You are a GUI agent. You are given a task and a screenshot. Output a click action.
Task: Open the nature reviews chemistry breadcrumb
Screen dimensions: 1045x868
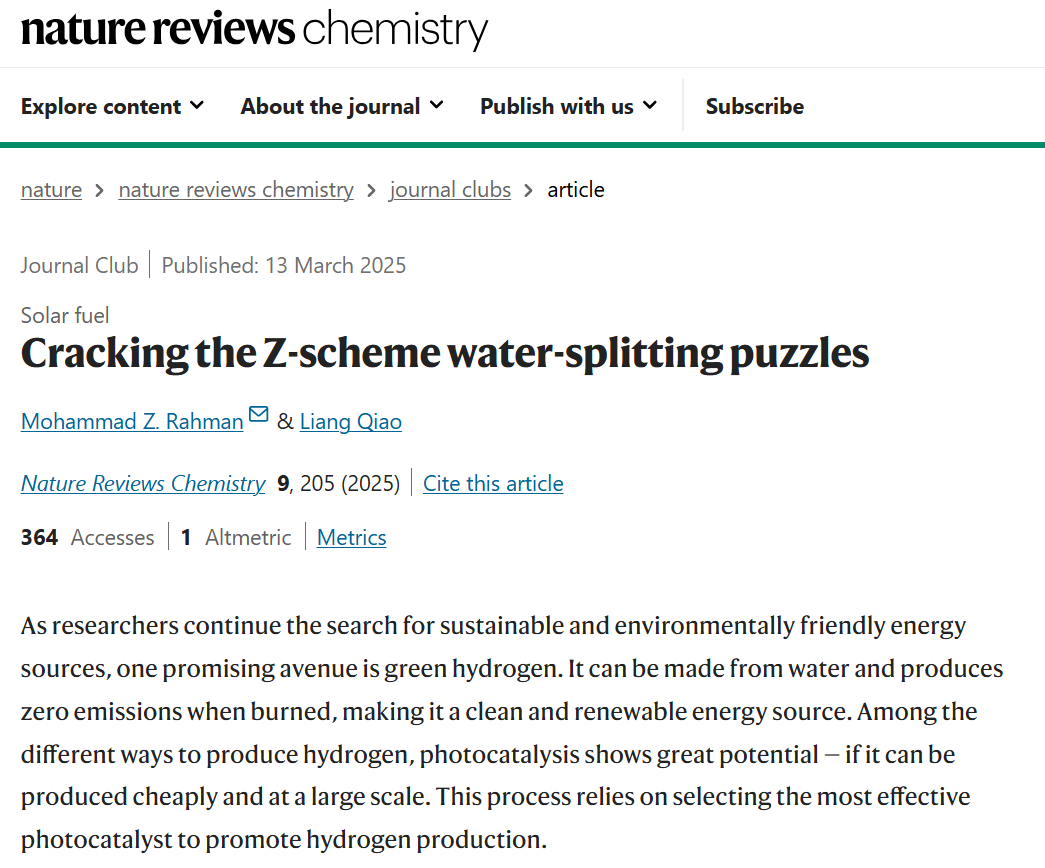coord(236,190)
